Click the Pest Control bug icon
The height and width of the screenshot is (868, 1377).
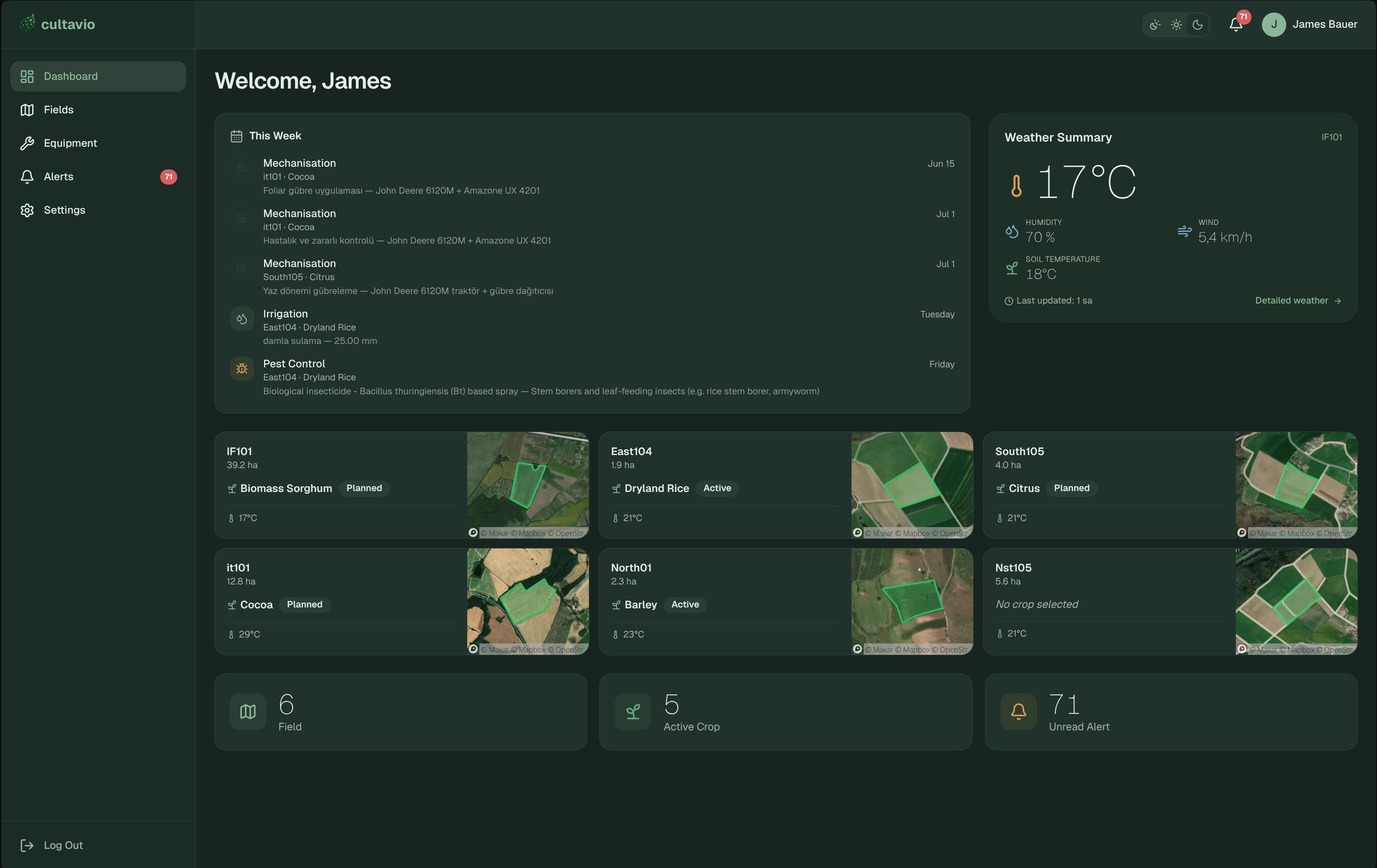click(242, 369)
